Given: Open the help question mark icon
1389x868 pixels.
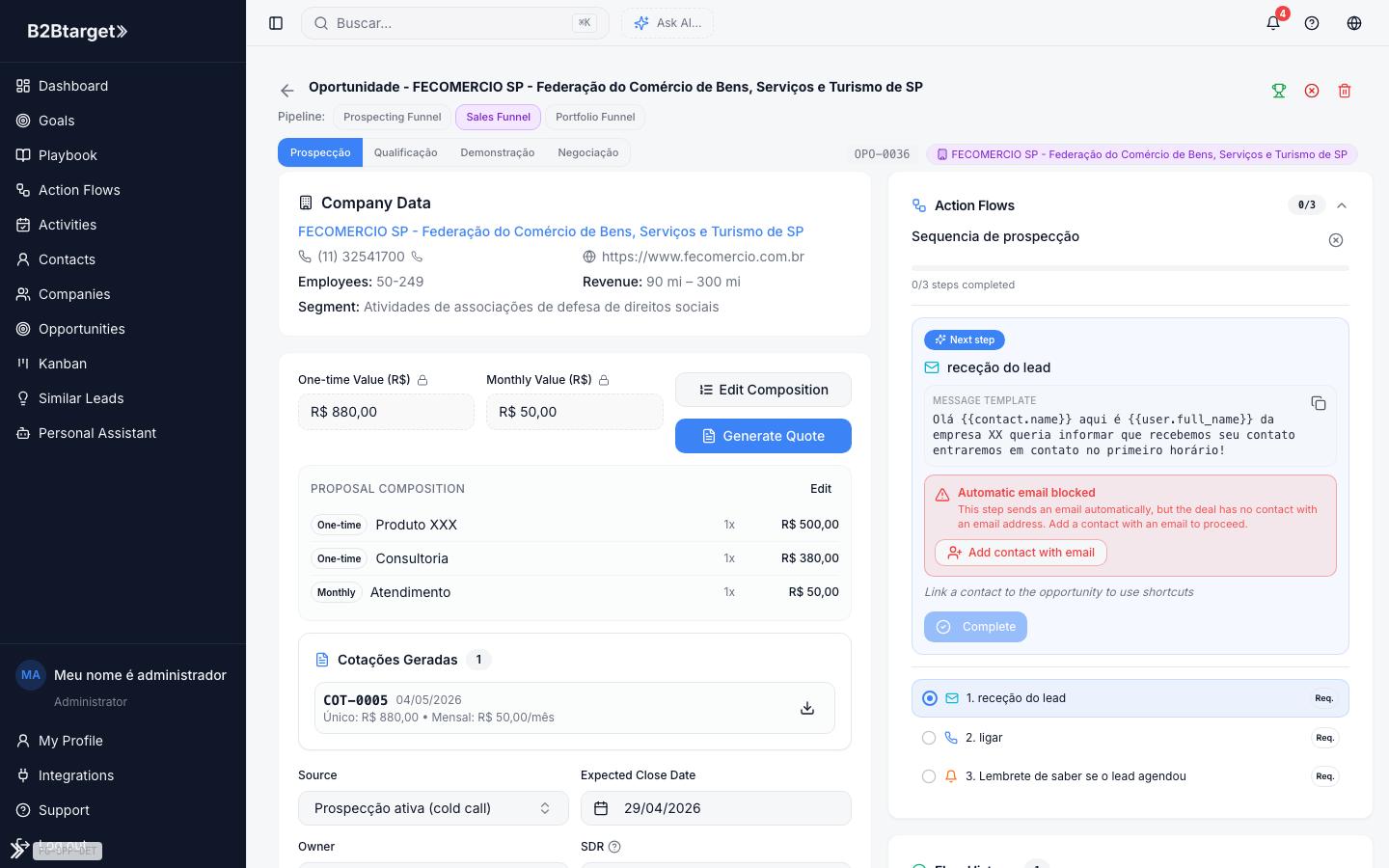Looking at the screenshot, I should click(x=1312, y=23).
